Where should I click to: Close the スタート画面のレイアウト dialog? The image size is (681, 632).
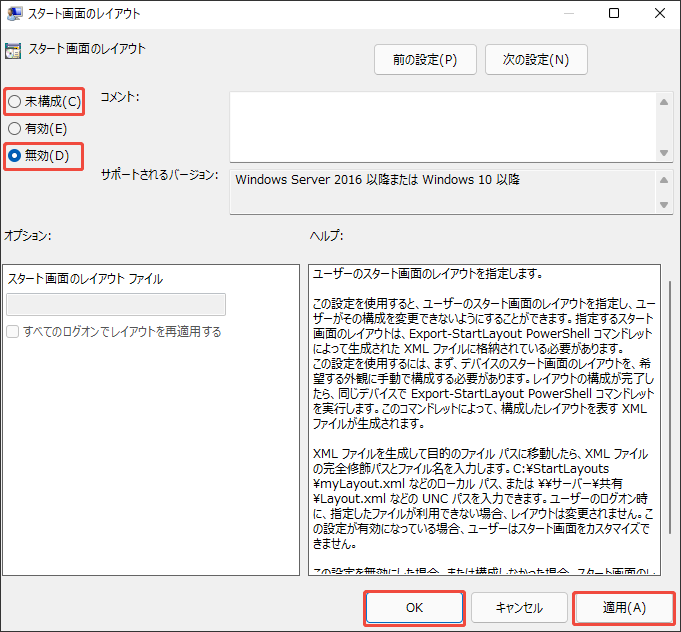(660, 13)
